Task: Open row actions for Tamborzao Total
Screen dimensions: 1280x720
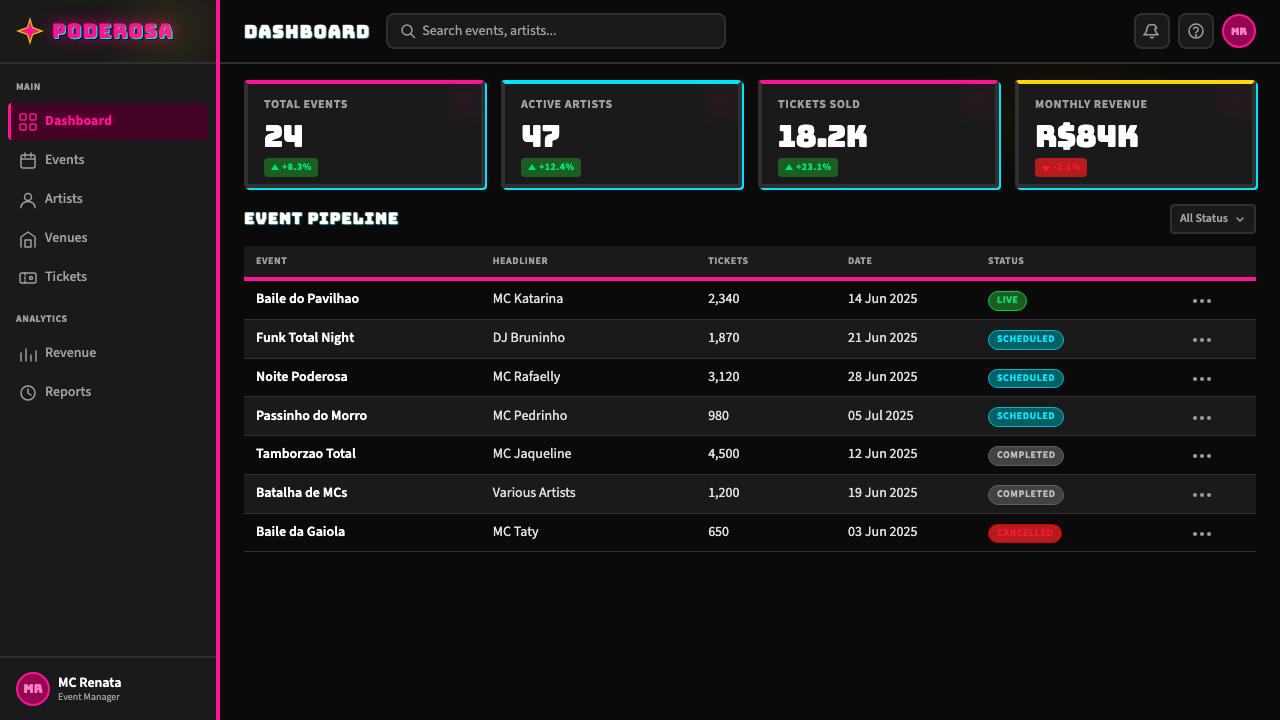Action: [1202, 456]
